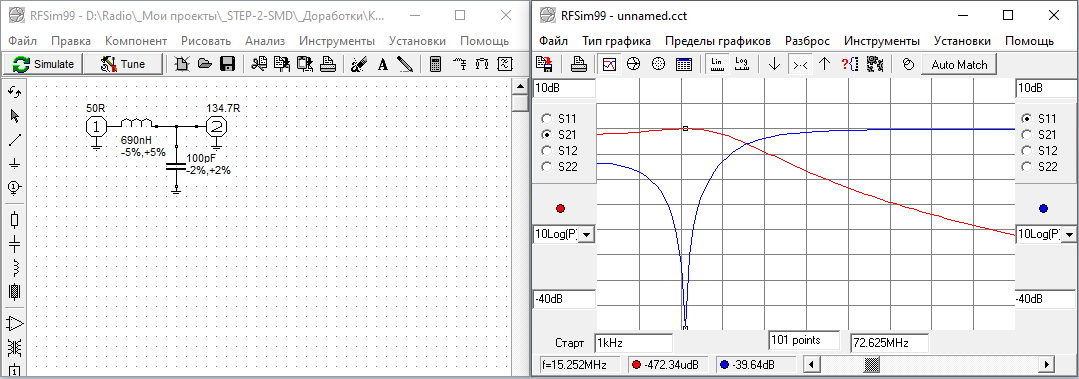This screenshot has width=1079, height=379.
Task: Select the text label 'A' tool
Action: pyautogui.click(x=383, y=64)
